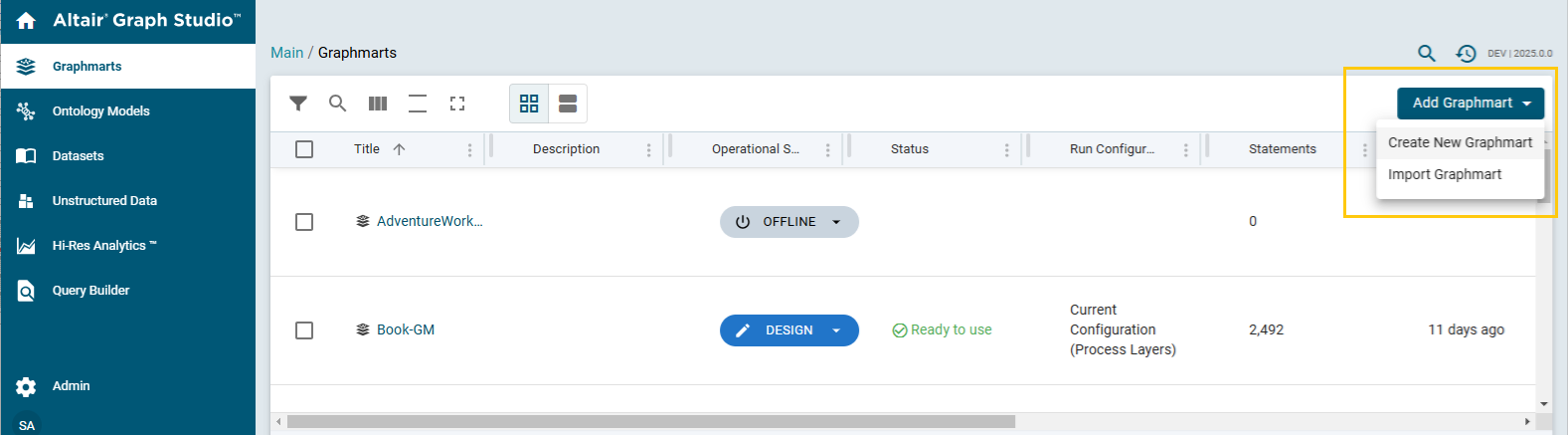
Task: Open the Book-GM graphmart link
Action: click(x=406, y=330)
